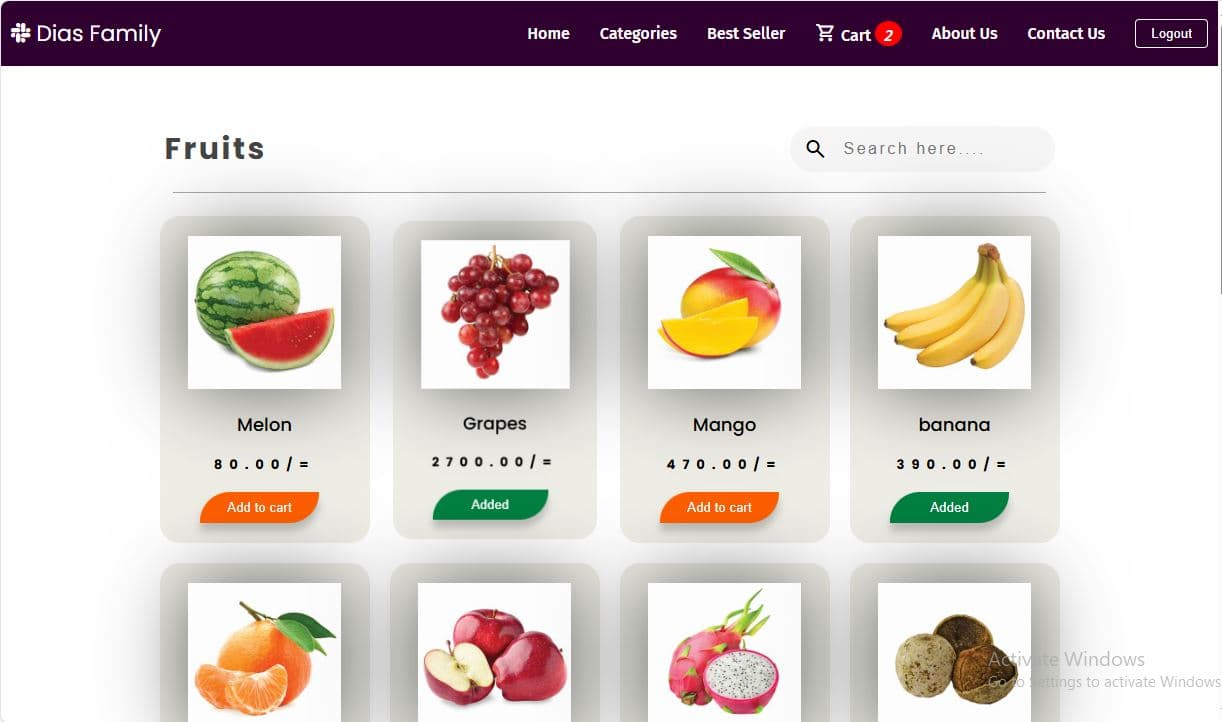
Task: Open the About Us page
Action: [x=964, y=33]
